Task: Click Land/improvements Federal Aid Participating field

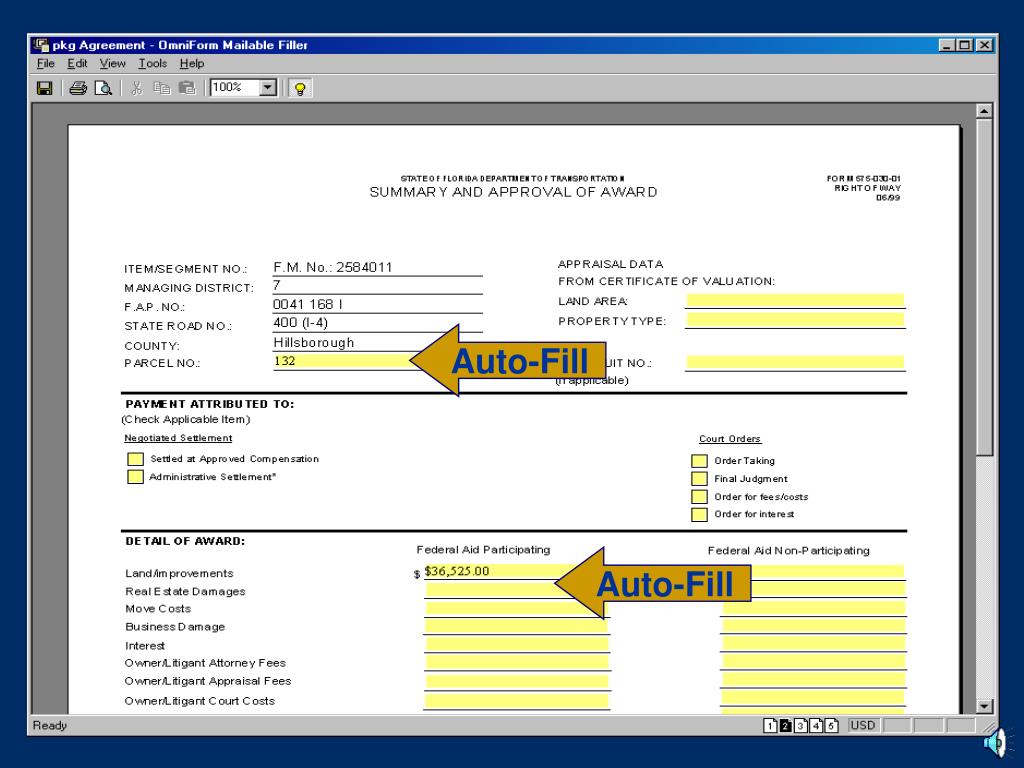Action: point(516,571)
